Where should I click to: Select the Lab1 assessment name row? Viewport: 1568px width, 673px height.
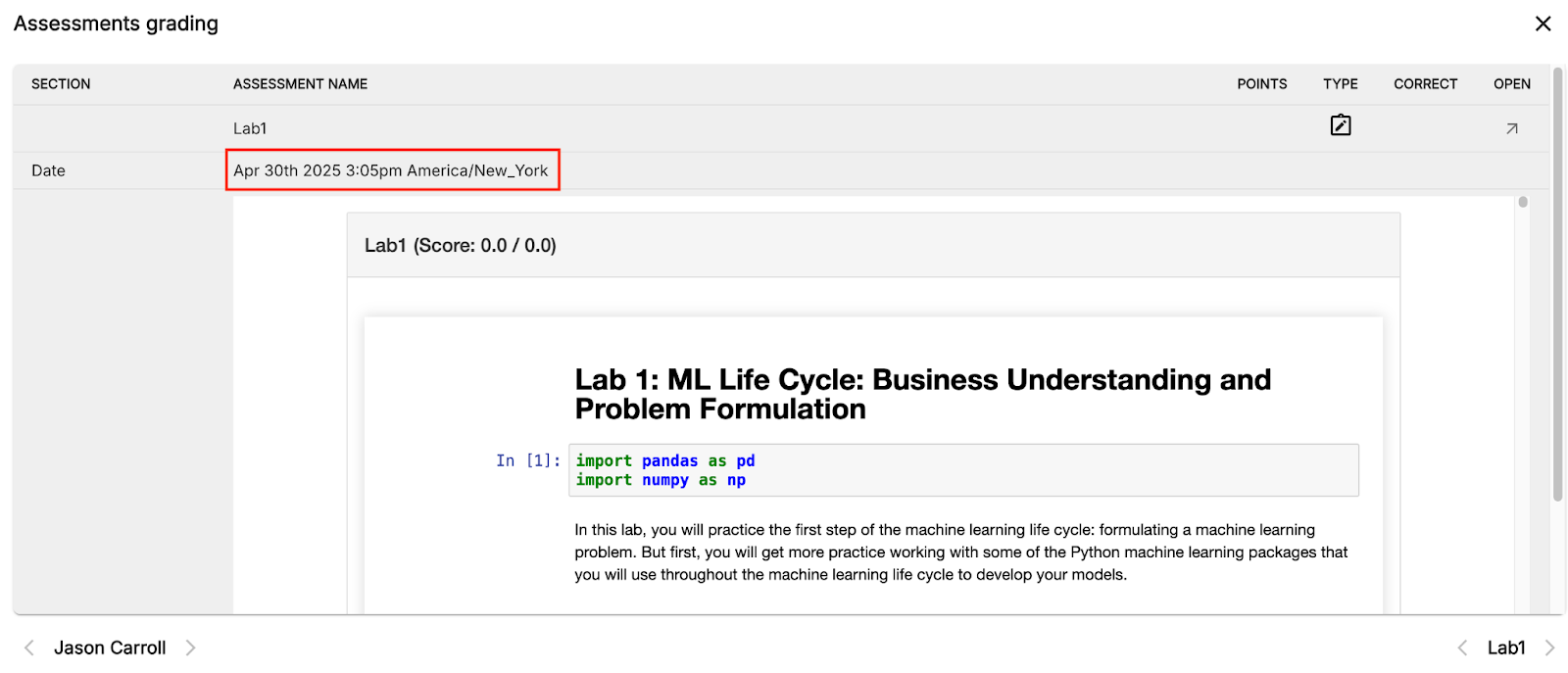coord(250,128)
